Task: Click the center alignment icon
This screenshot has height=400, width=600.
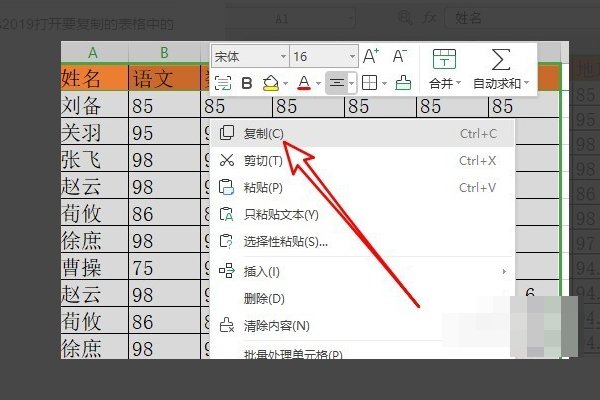Action: (x=337, y=83)
